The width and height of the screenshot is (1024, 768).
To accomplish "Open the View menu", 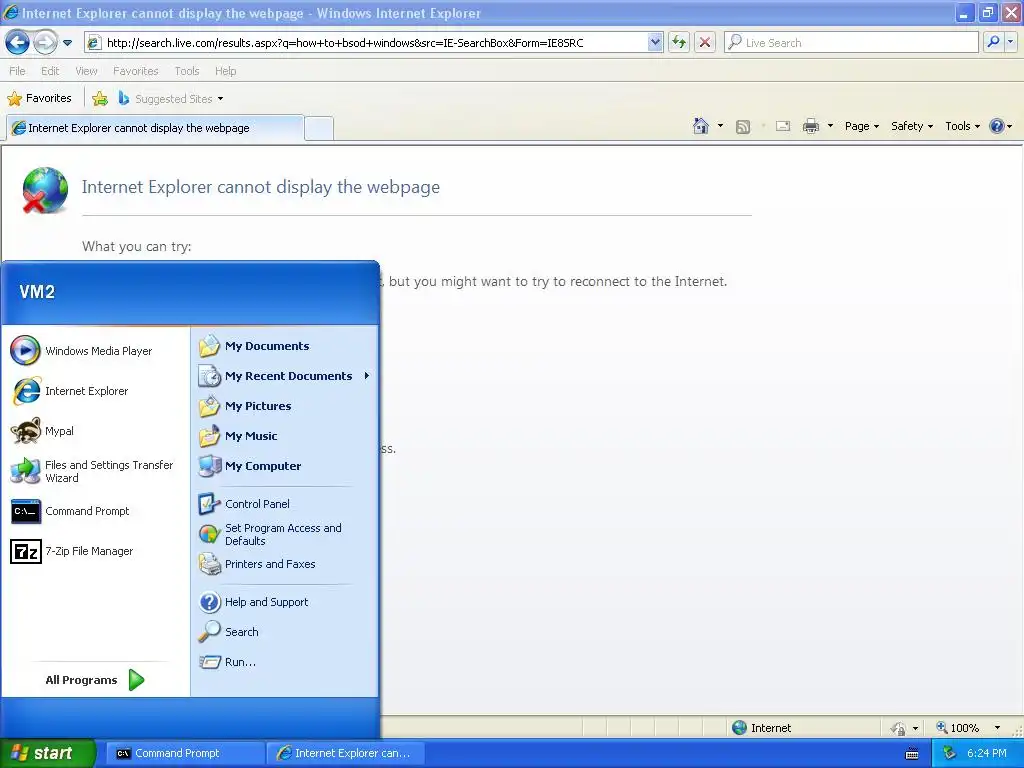I will (x=86, y=71).
